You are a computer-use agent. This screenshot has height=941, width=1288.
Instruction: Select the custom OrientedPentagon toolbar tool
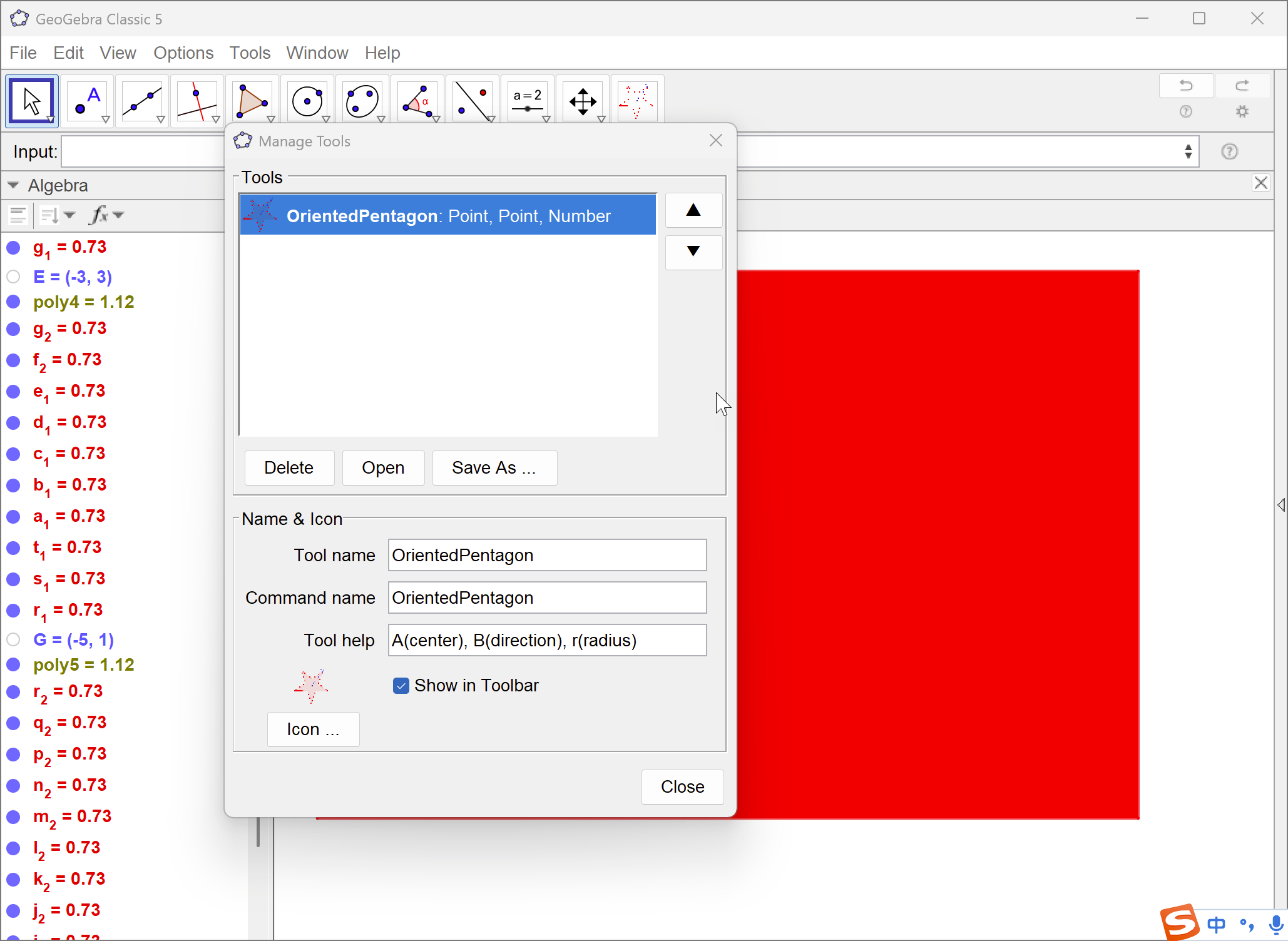[636, 101]
